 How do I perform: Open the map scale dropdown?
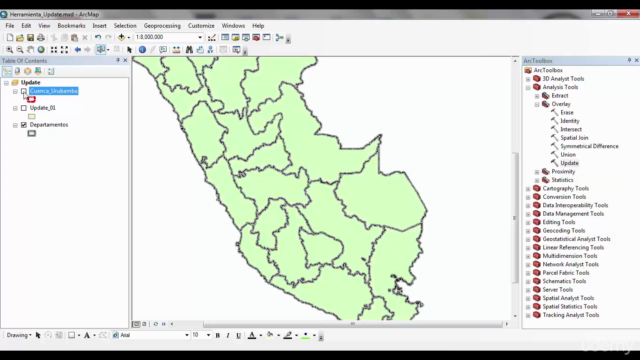200,37
